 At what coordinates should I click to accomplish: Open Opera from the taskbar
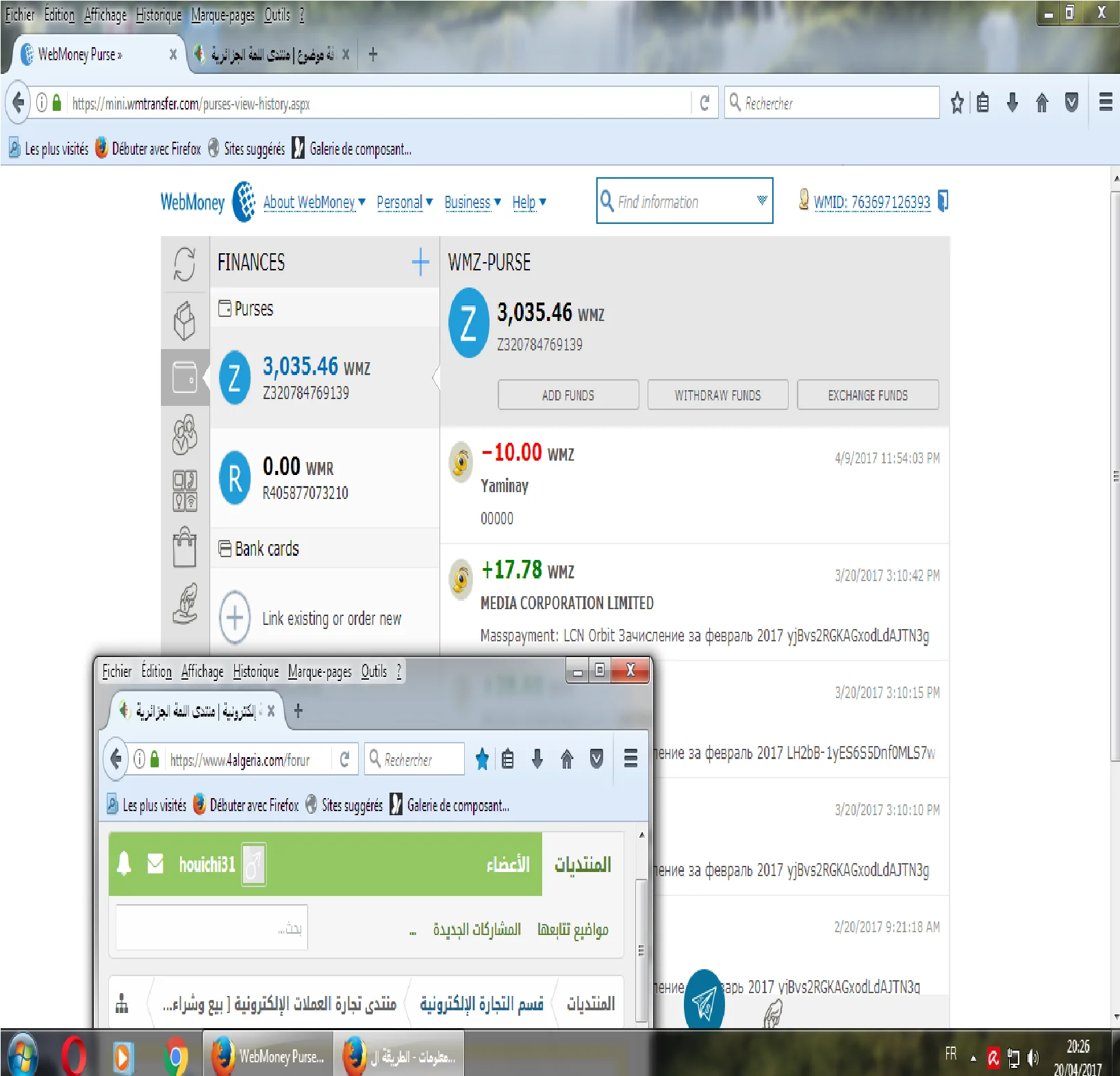click(x=74, y=1056)
